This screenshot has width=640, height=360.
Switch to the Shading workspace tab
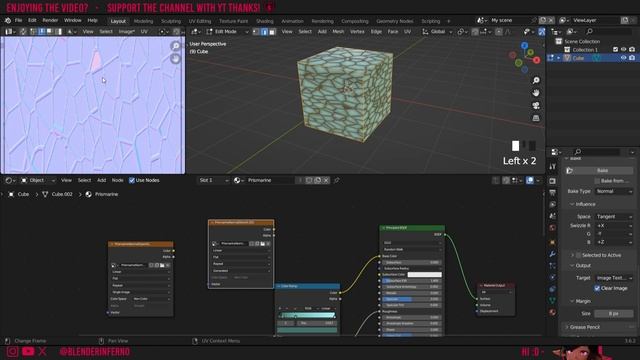264,21
